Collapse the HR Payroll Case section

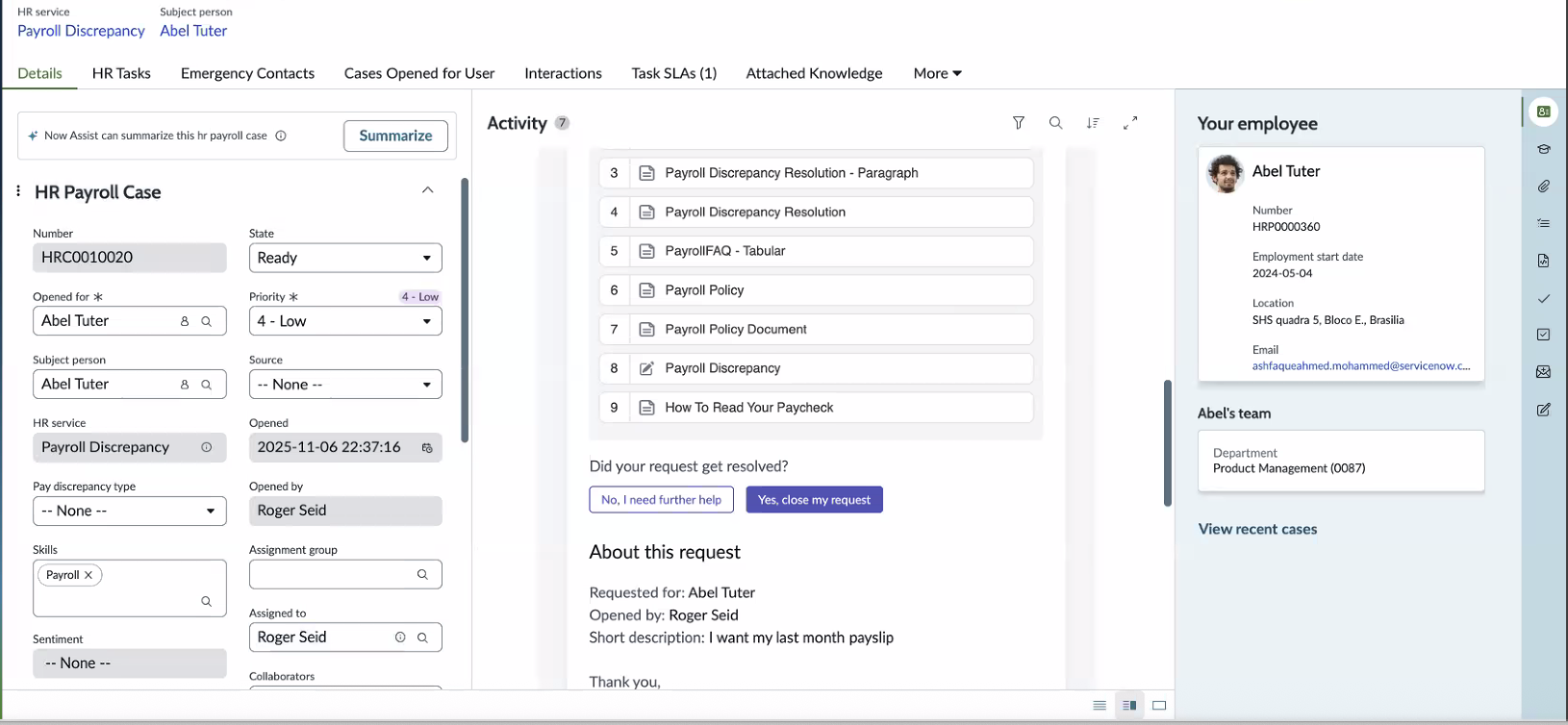[428, 190]
